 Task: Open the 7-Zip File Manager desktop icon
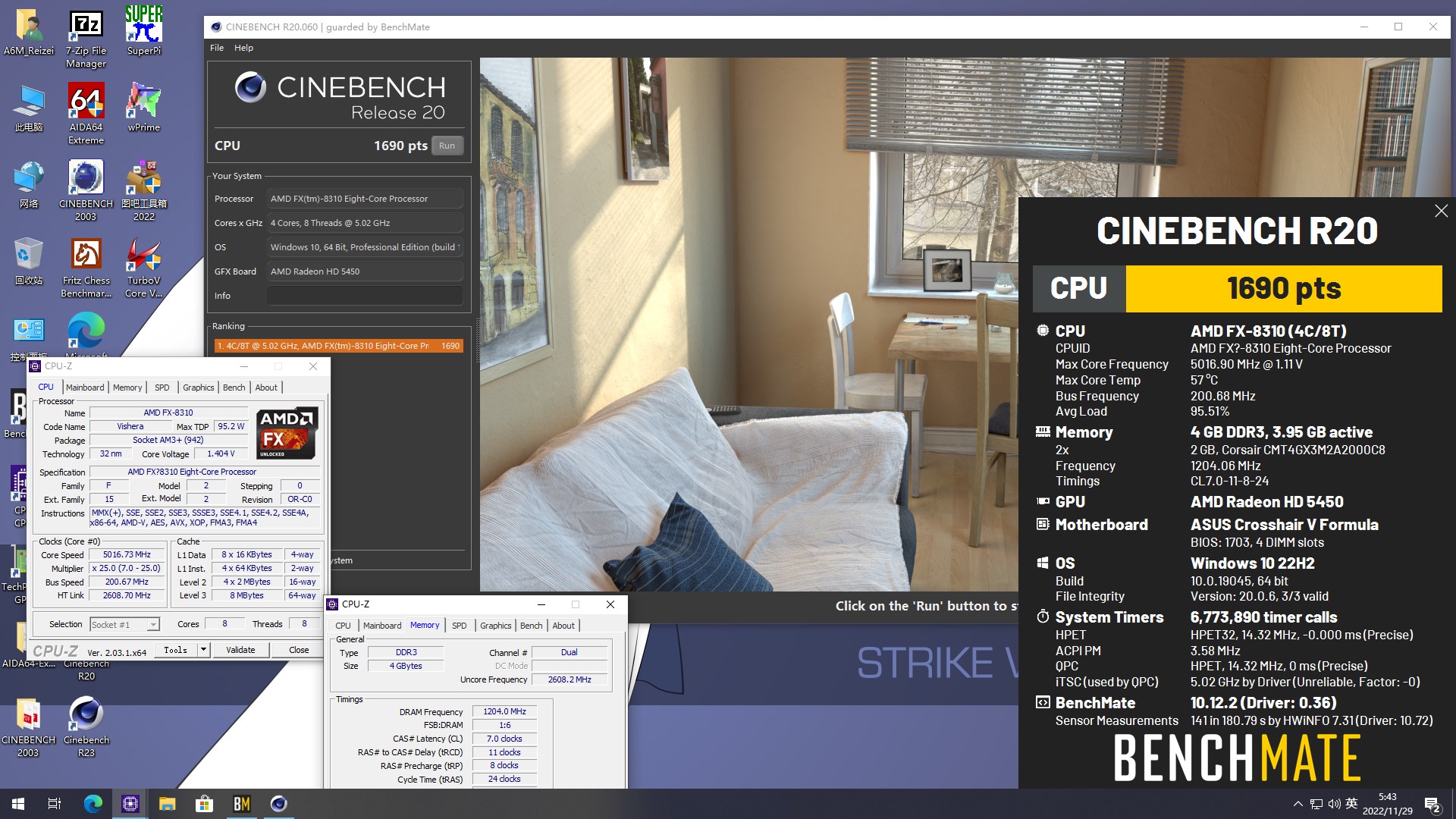(86, 39)
